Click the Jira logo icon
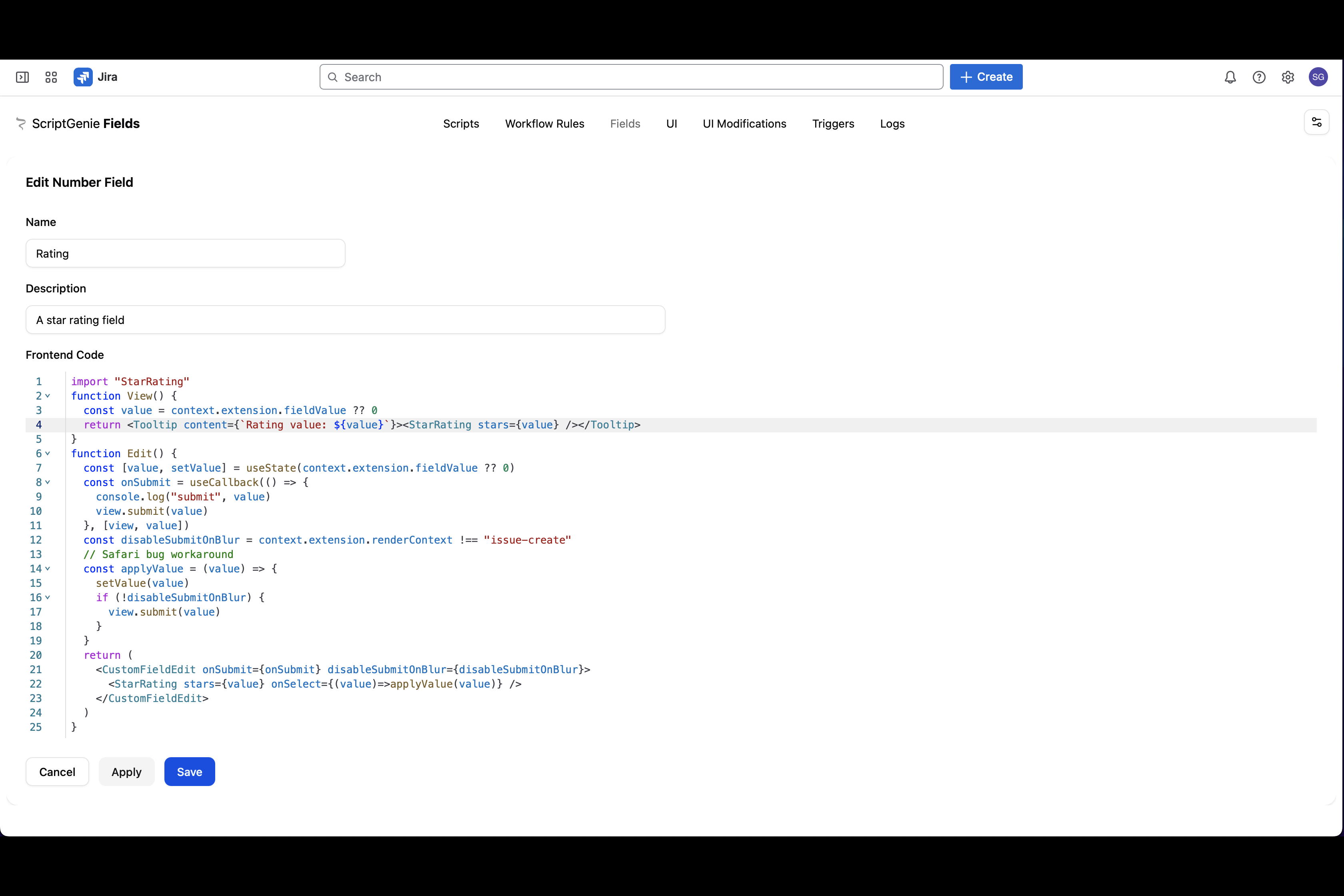This screenshot has height=896, width=1344. pyautogui.click(x=83, y=77)
